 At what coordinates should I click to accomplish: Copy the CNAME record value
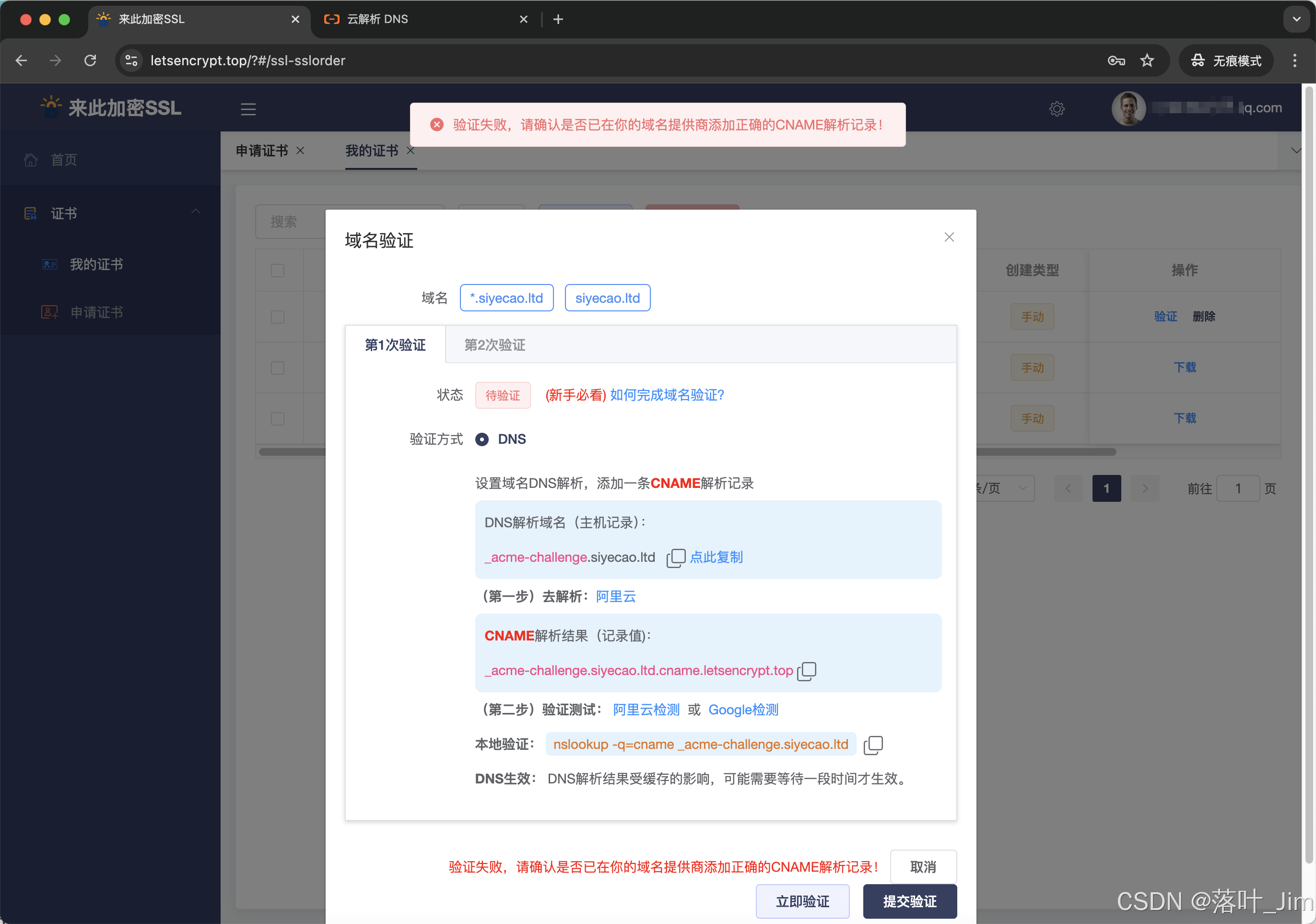[x=807, y=671]
